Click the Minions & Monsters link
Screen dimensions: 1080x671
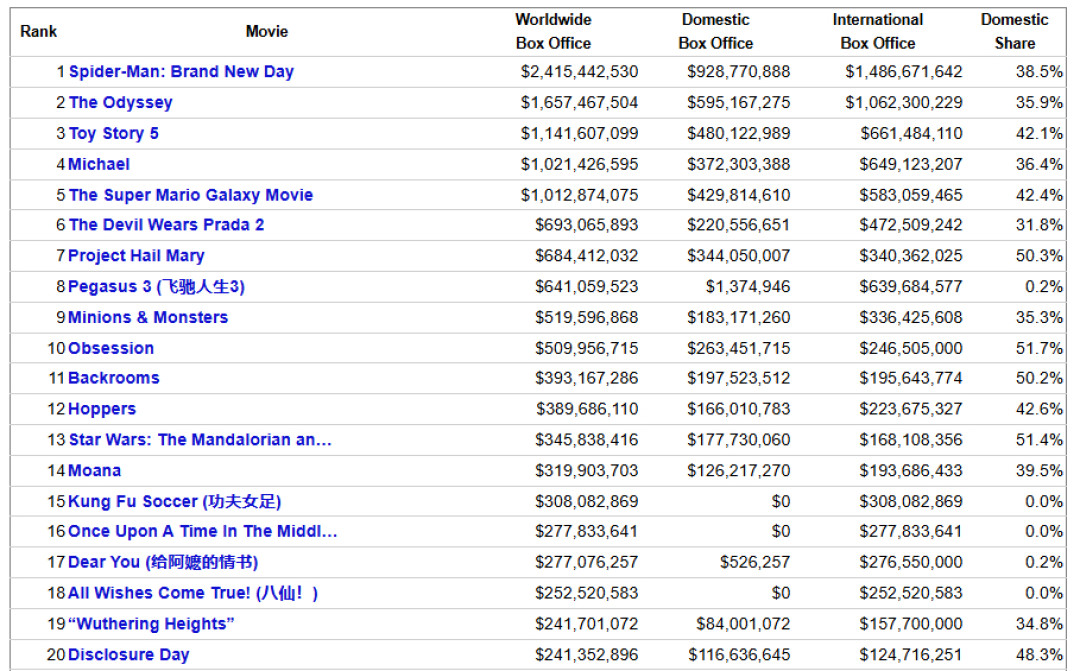click(147, 318)
